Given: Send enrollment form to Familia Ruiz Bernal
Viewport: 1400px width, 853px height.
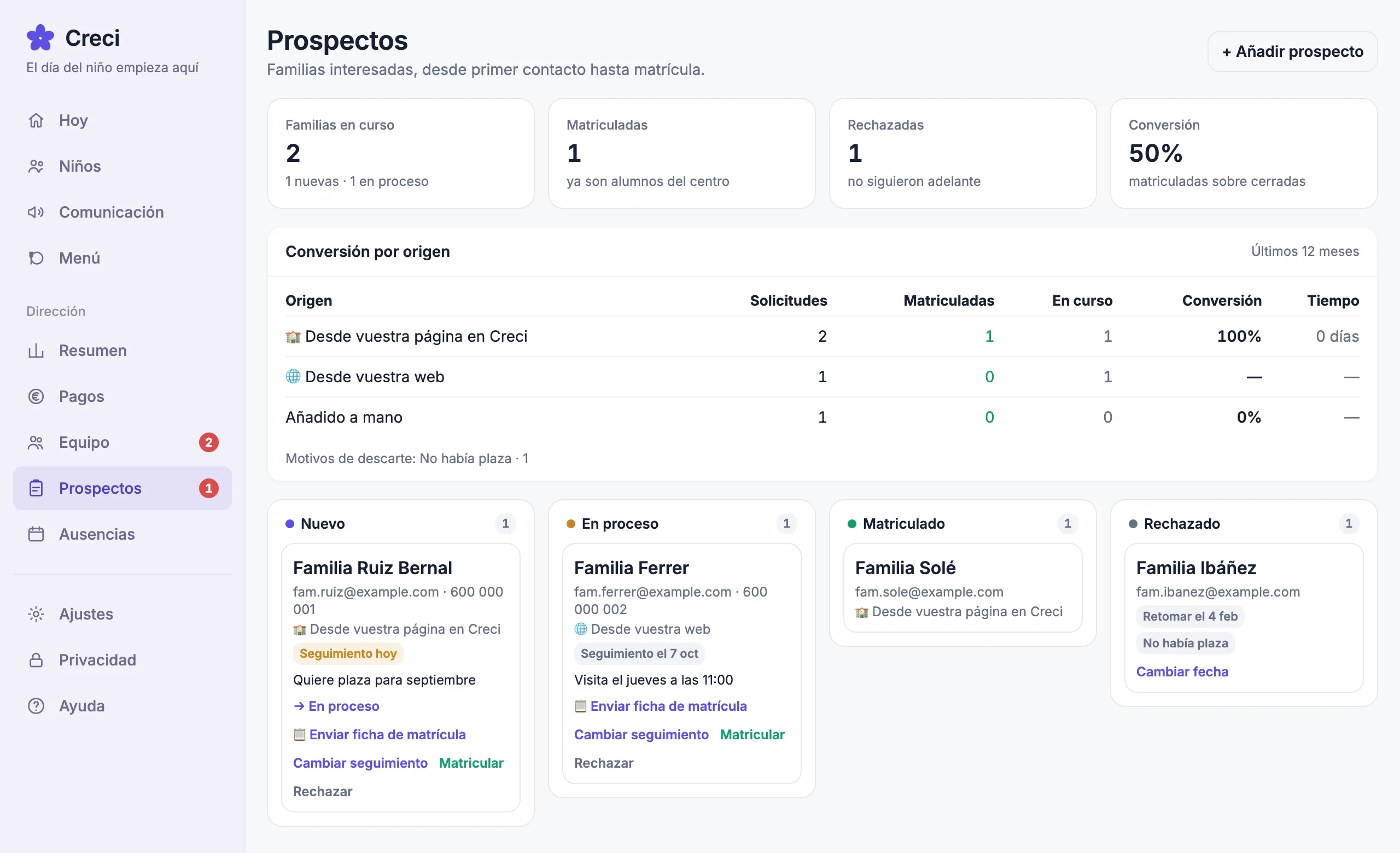Looking at the screenshot, I should tap(380, 735).
